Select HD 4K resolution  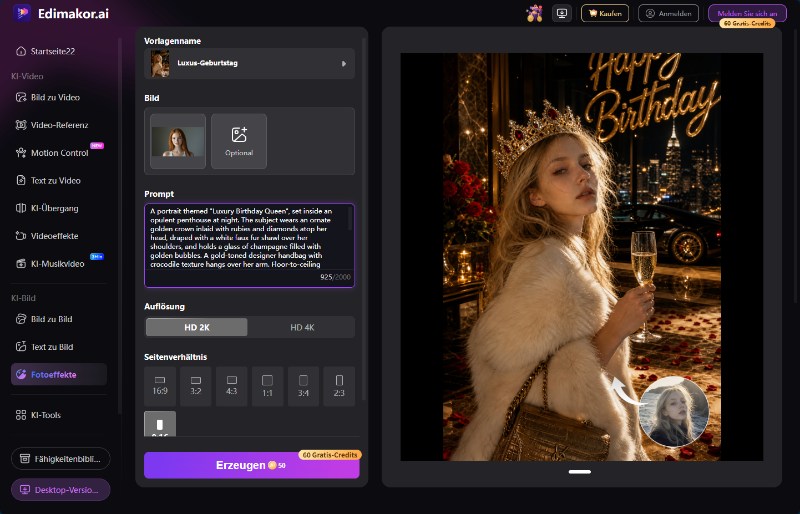point(302,327)
